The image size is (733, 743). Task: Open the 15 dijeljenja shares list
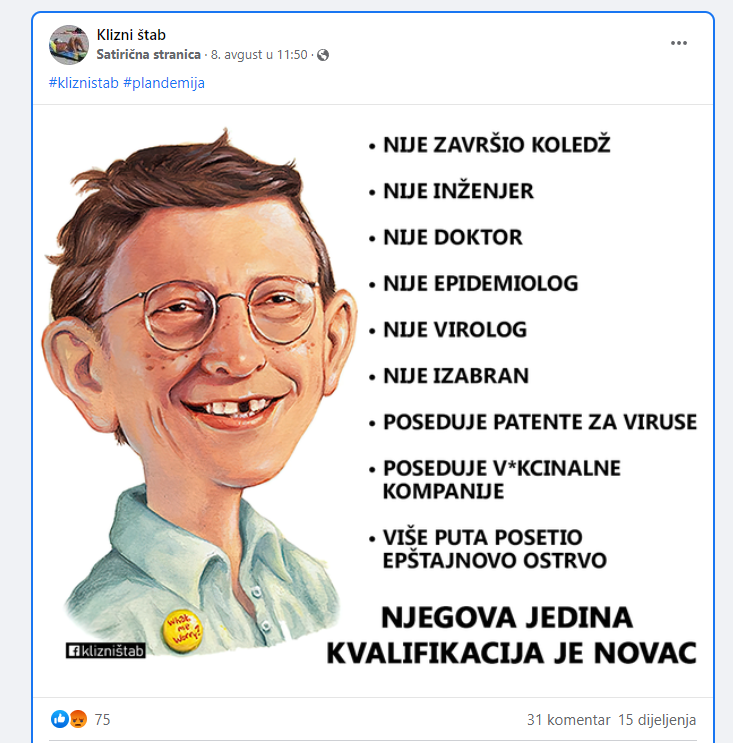(657, 720)
